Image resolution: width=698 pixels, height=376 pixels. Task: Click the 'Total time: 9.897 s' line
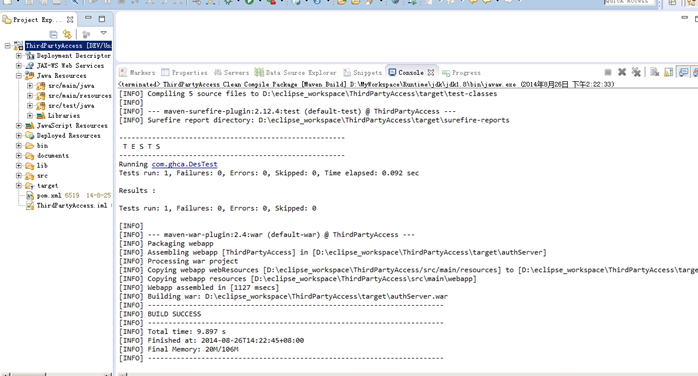pyautogui.click(x=187, y=332)
